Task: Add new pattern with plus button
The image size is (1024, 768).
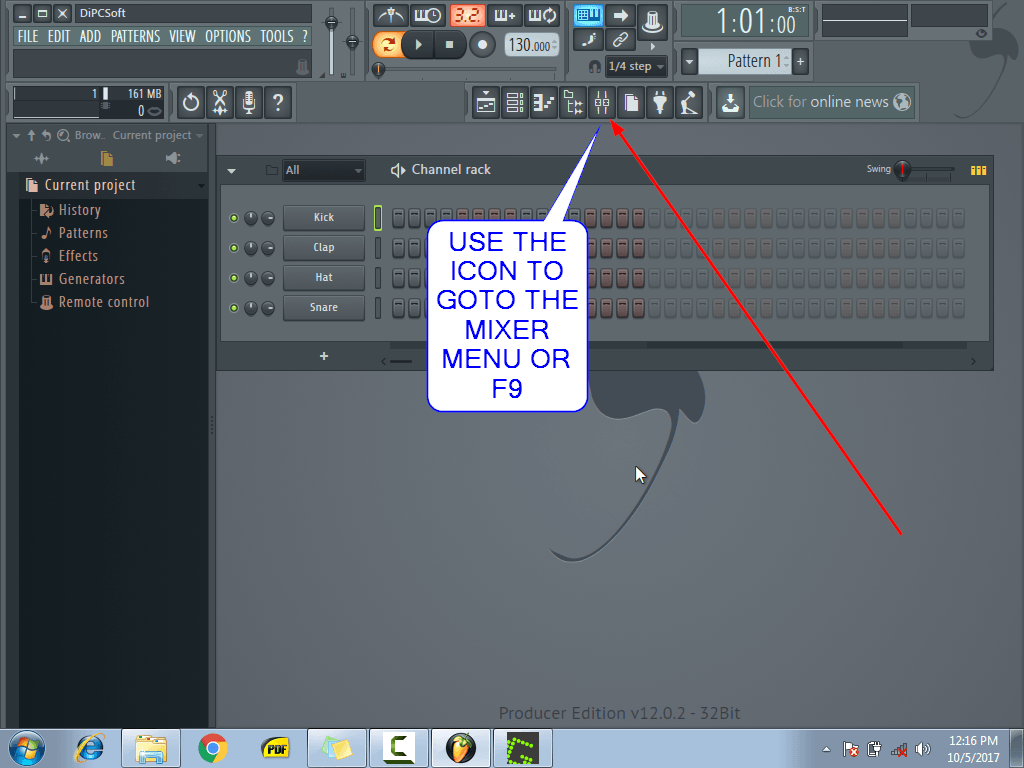Action: point(801,62)
